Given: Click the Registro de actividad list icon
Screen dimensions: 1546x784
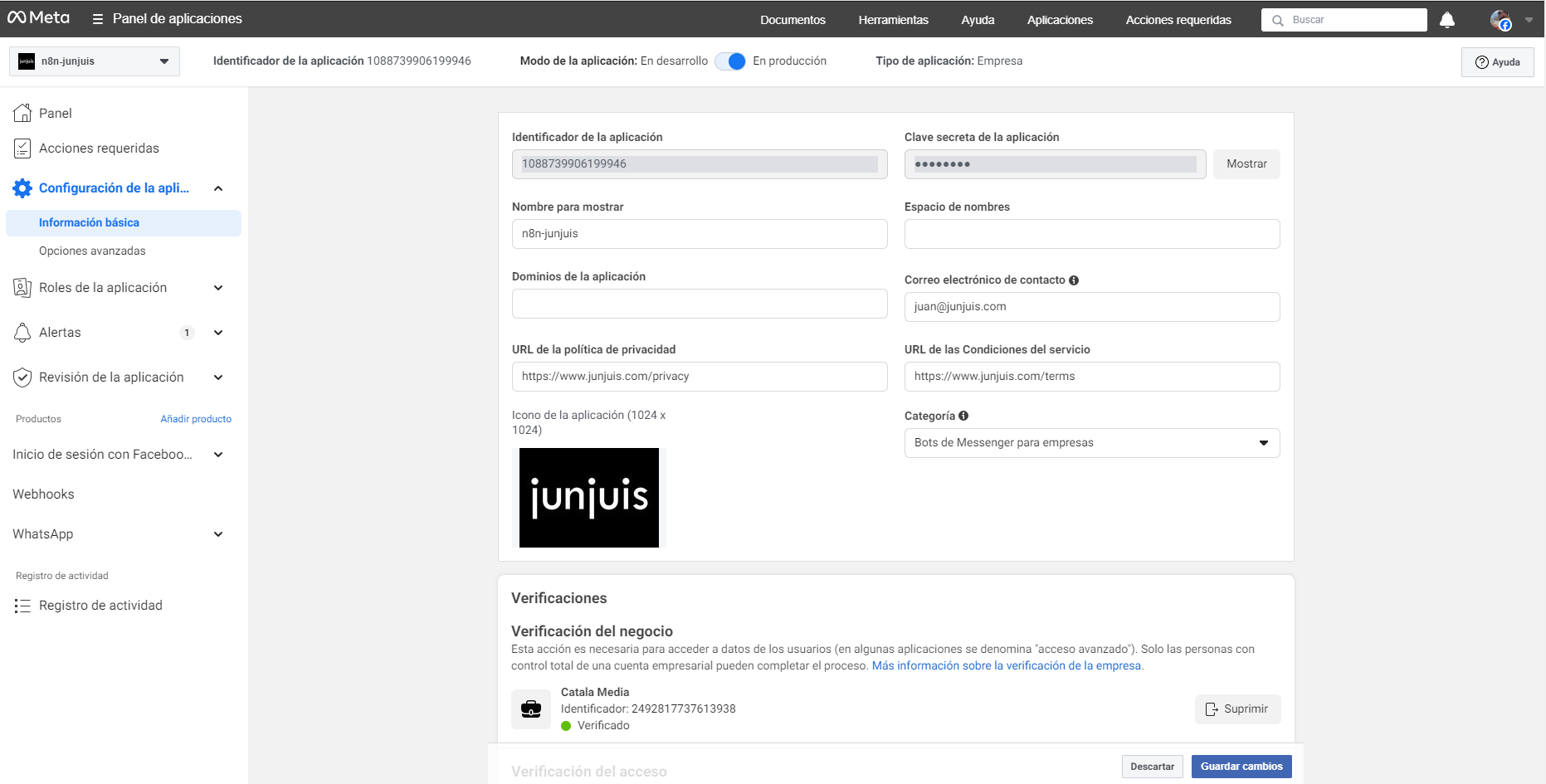Looking at the screenshot, I should point(22,606).
